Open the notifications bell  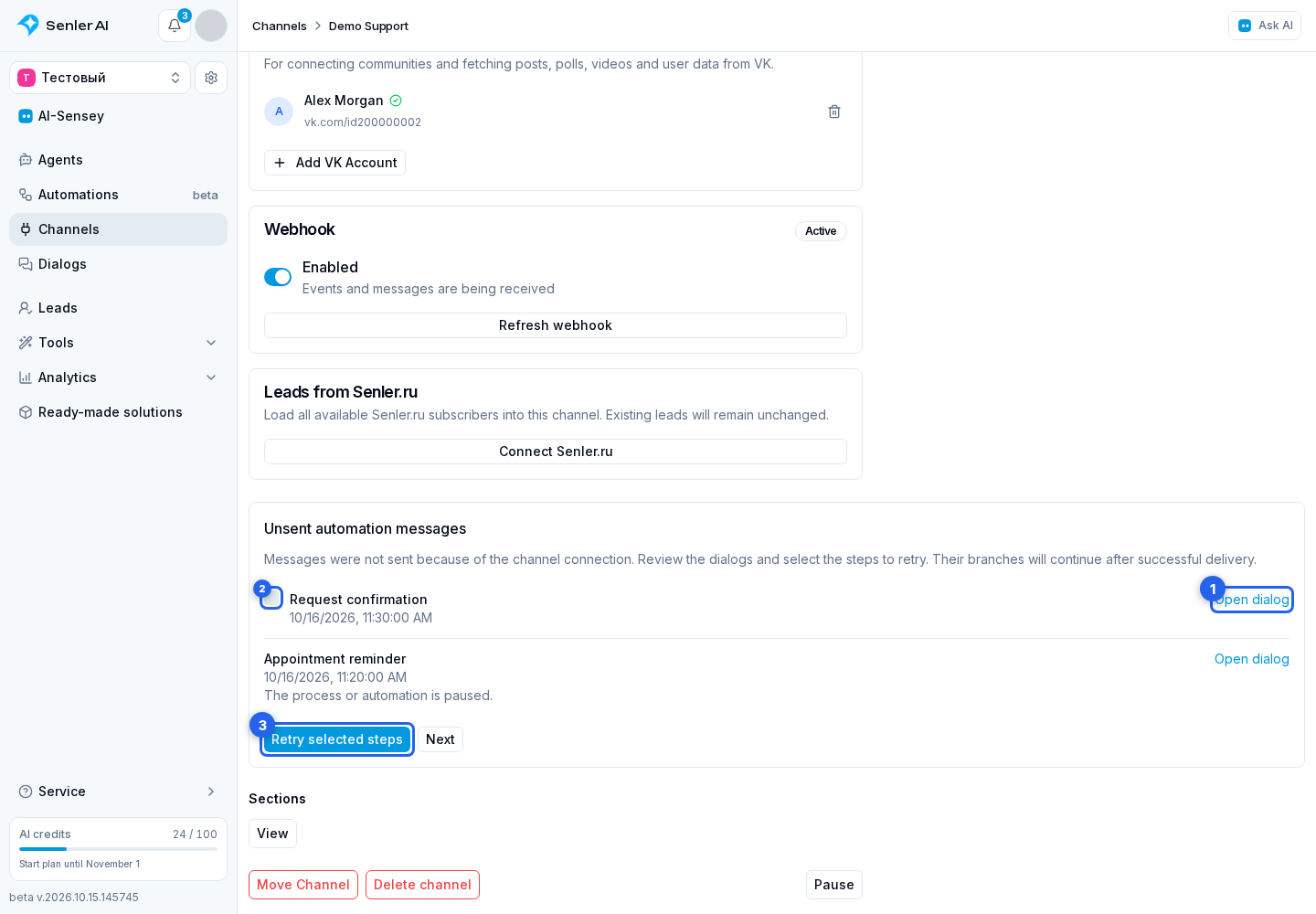(175, 26)
